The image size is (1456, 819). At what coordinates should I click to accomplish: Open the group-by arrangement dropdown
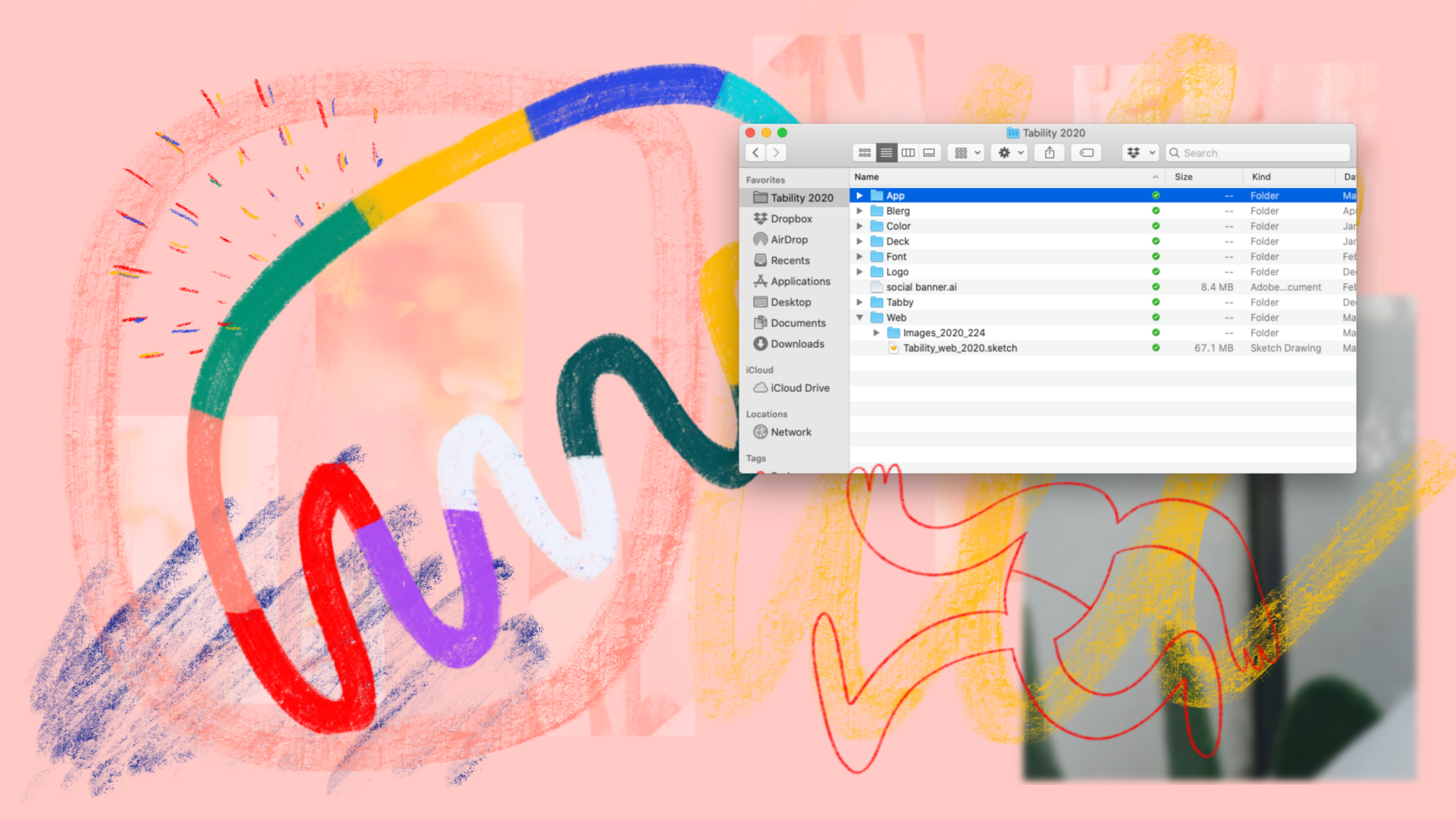coord(967,152)
